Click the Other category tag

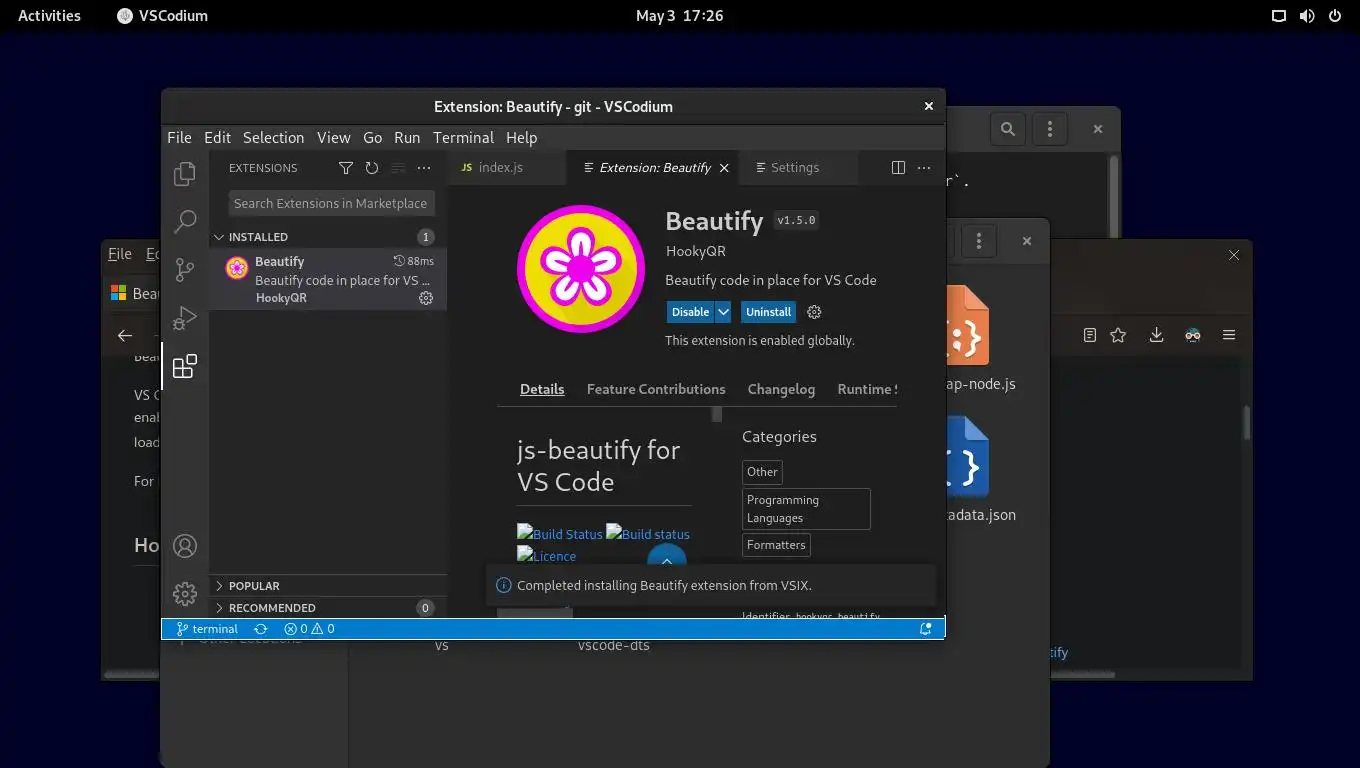point(762,472)
